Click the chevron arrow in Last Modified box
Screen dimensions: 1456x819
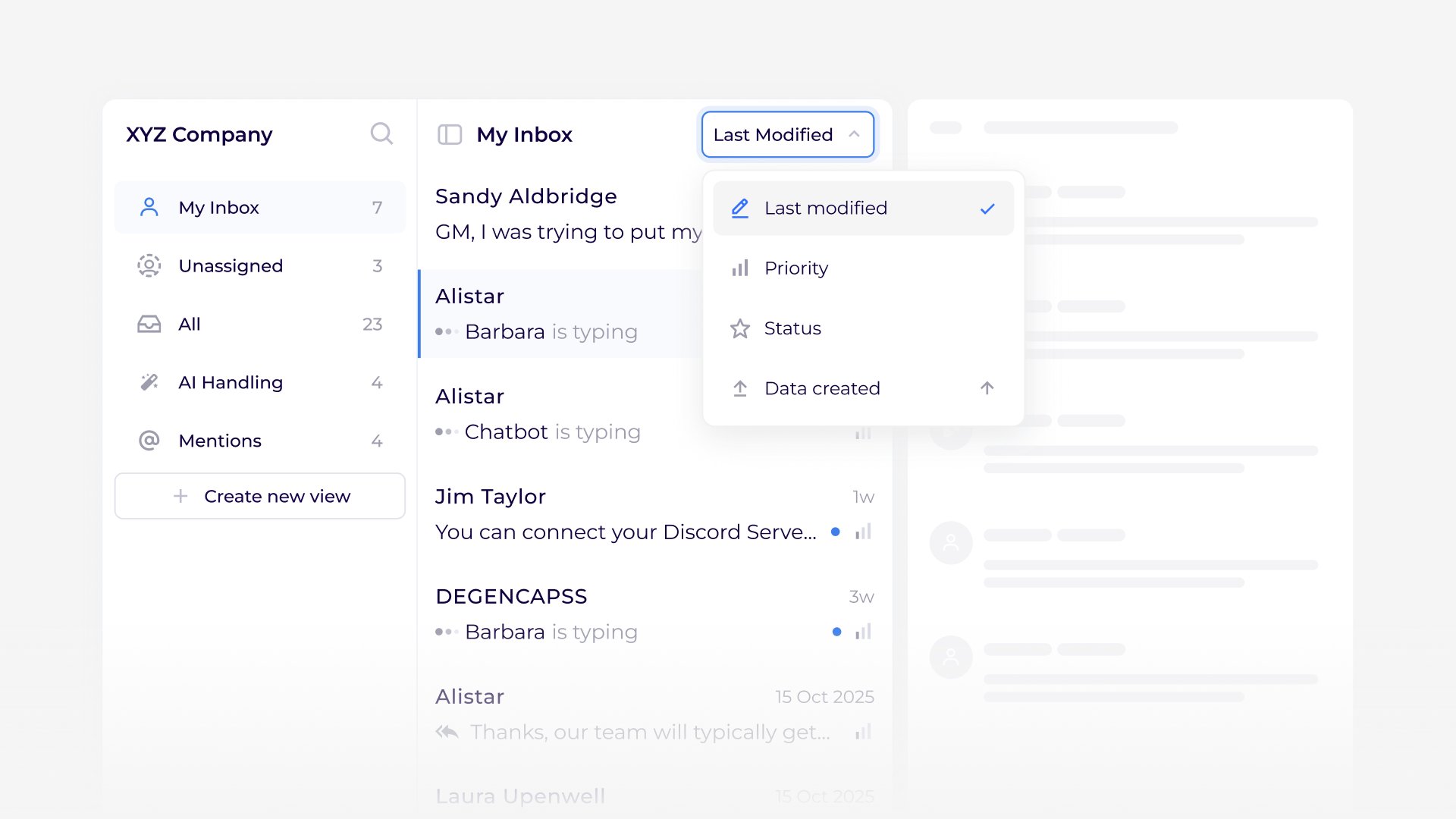(x=855, y=134)
